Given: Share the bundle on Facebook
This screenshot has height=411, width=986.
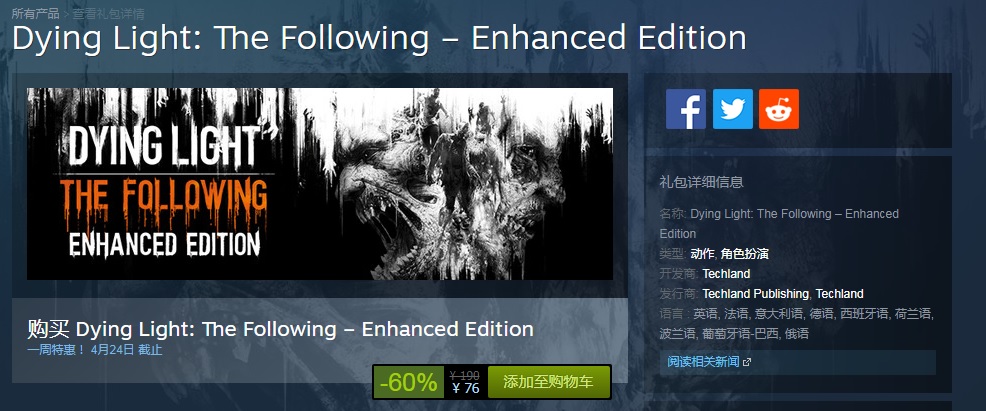Looking at the screenshot, I should [x=685, y=109].
